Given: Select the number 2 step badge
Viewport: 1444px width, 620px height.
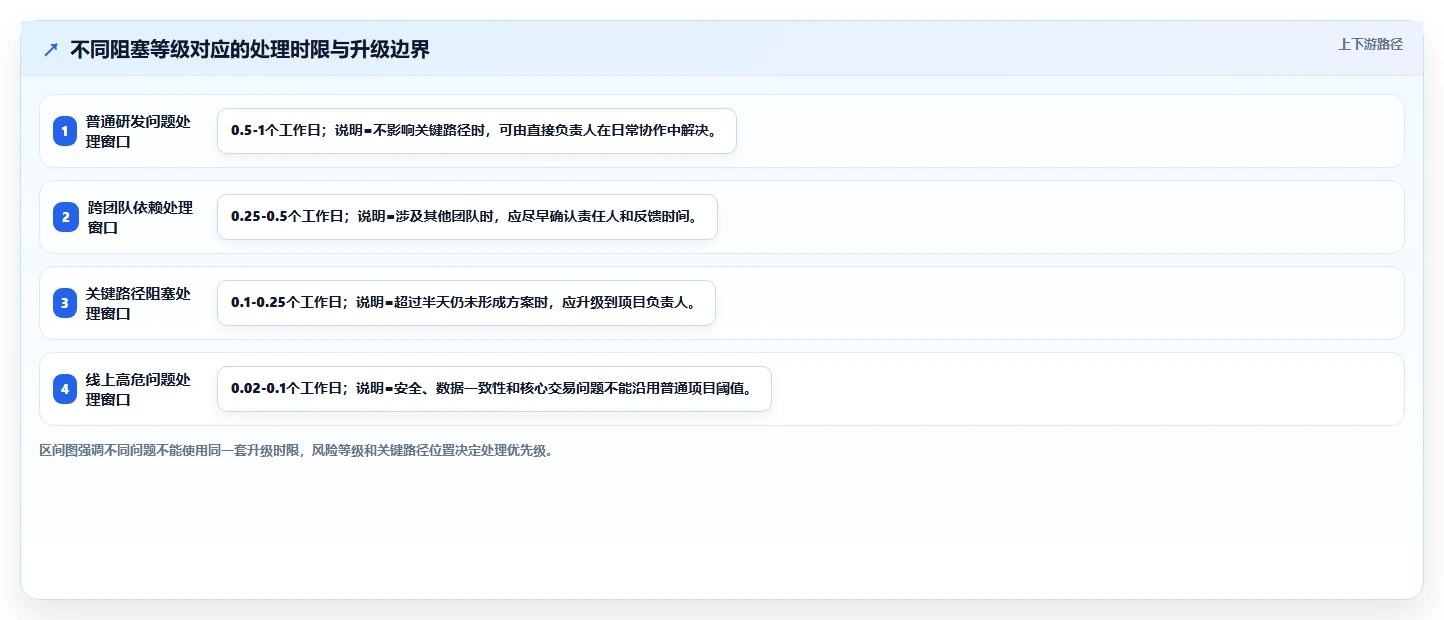Looking at the screenshot, I should point(65,217).
